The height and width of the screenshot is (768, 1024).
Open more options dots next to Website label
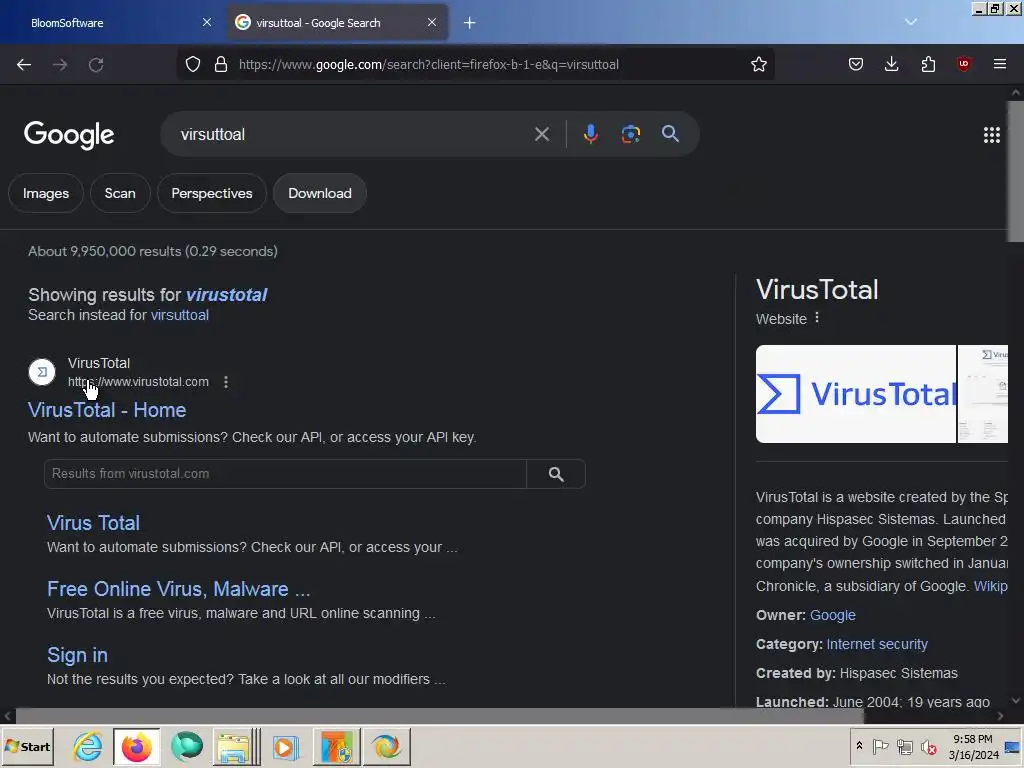pyautogui.click(x=817, y=318)
